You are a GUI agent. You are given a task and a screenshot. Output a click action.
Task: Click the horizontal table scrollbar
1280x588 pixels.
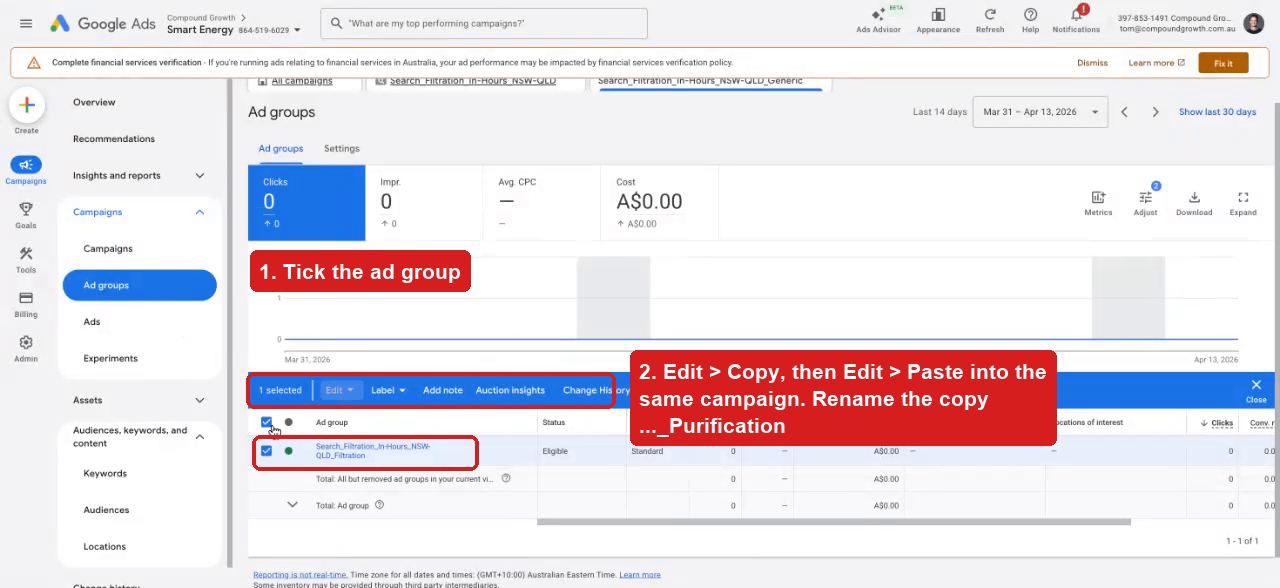833,521
